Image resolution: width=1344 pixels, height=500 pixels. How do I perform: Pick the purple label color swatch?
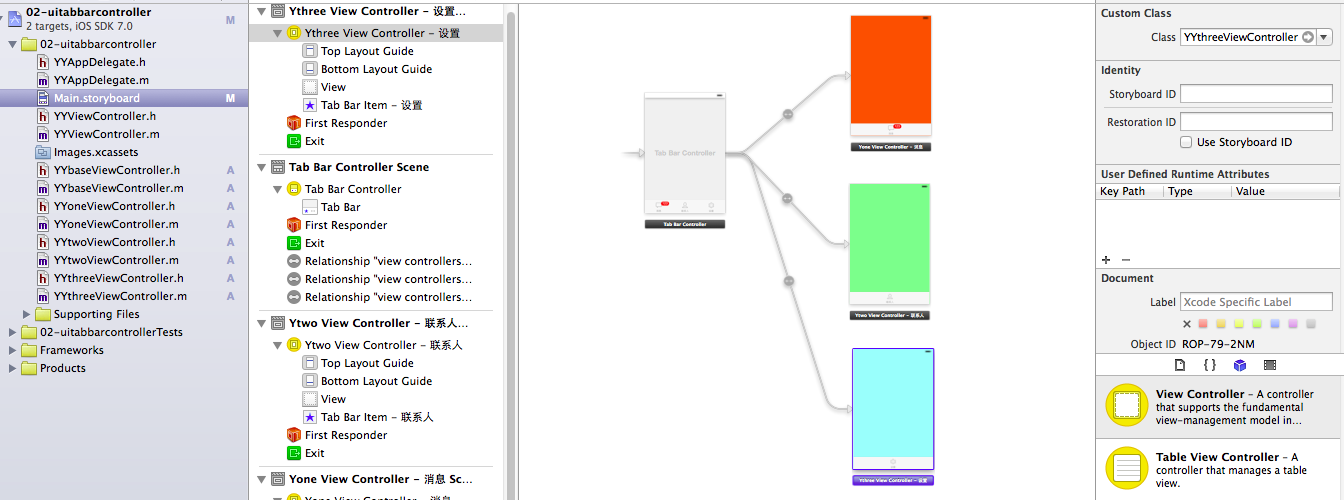pos(1293,324)
